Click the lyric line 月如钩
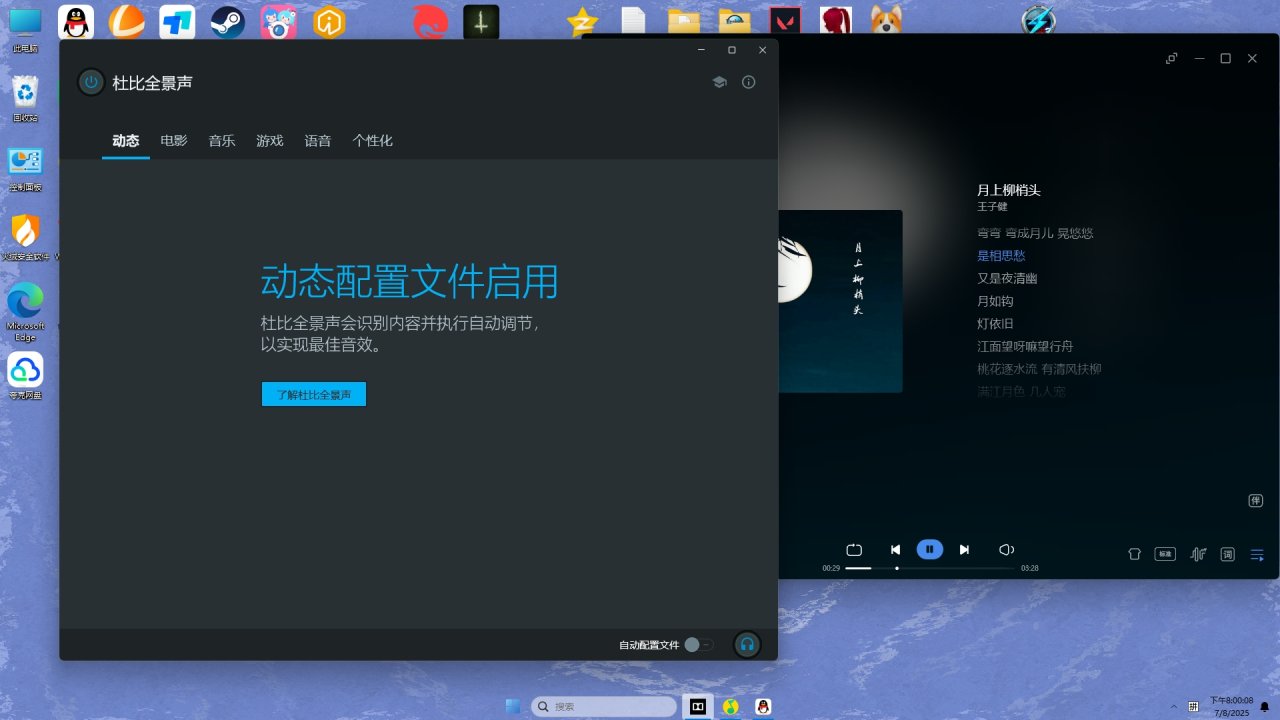1280x720 pixels. (995, 301)
